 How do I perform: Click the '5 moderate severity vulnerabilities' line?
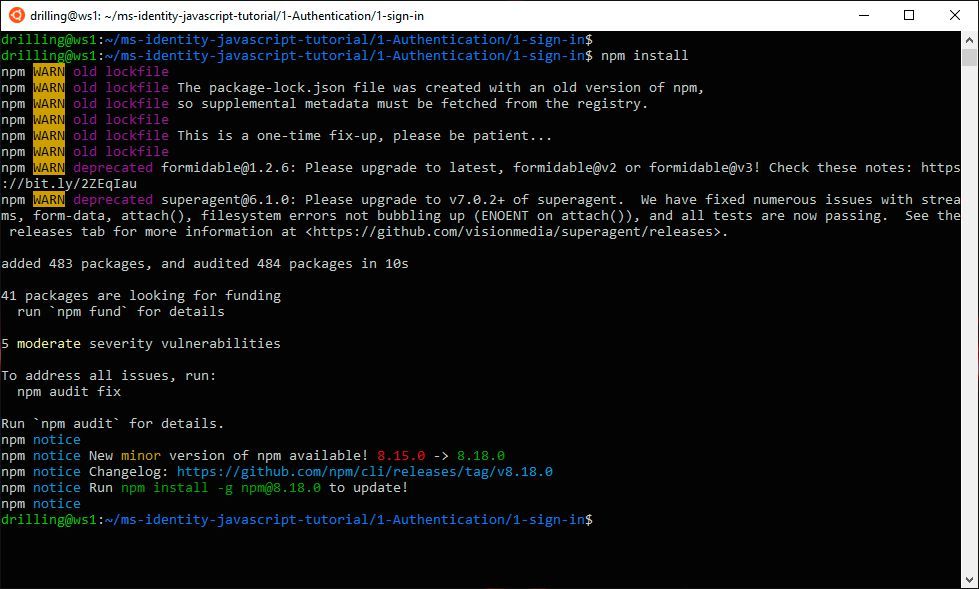tap(140, 343)
